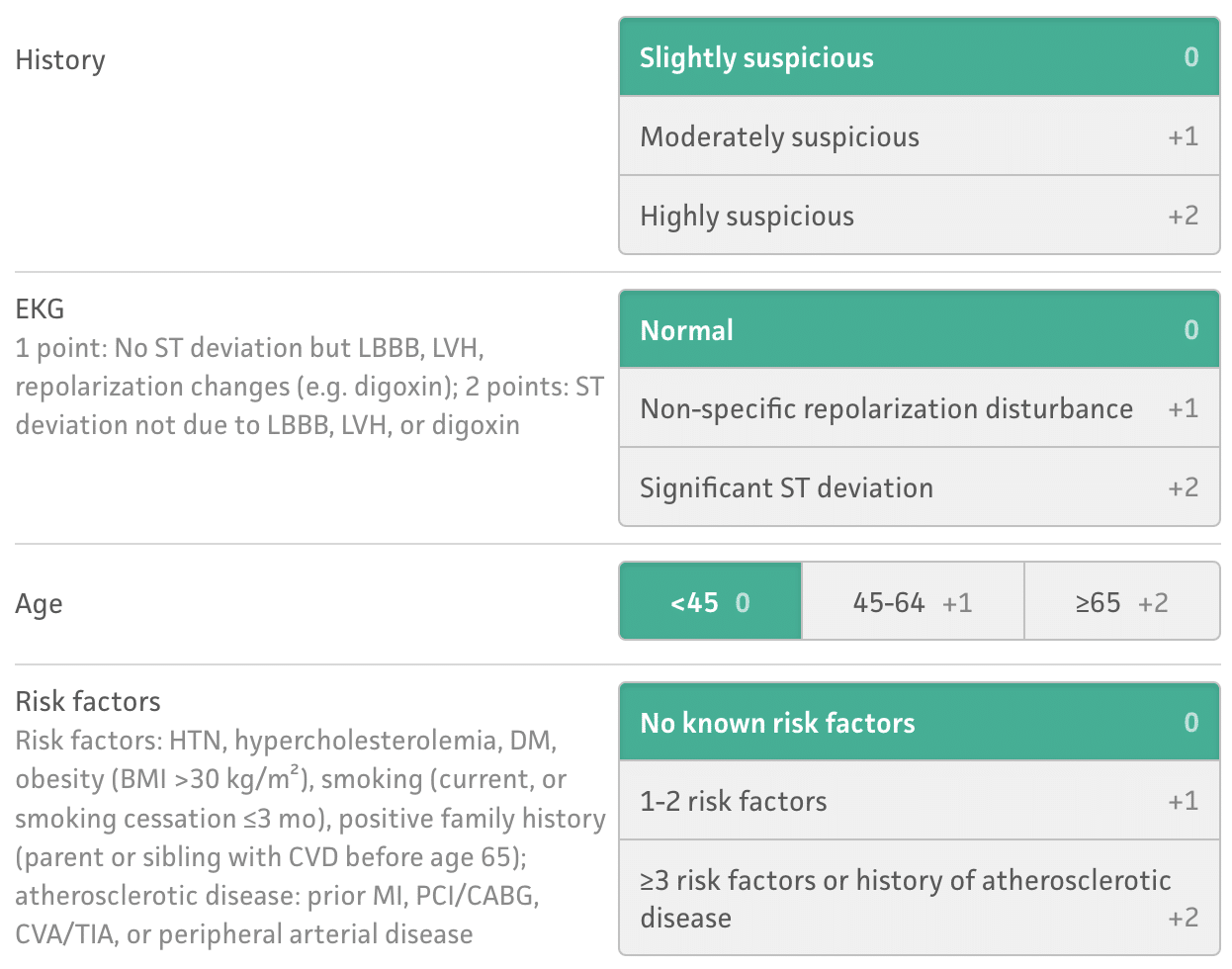
Task: Pick the Highly suspicious history option
Action: pyautogui.click(x=919, y=216)
